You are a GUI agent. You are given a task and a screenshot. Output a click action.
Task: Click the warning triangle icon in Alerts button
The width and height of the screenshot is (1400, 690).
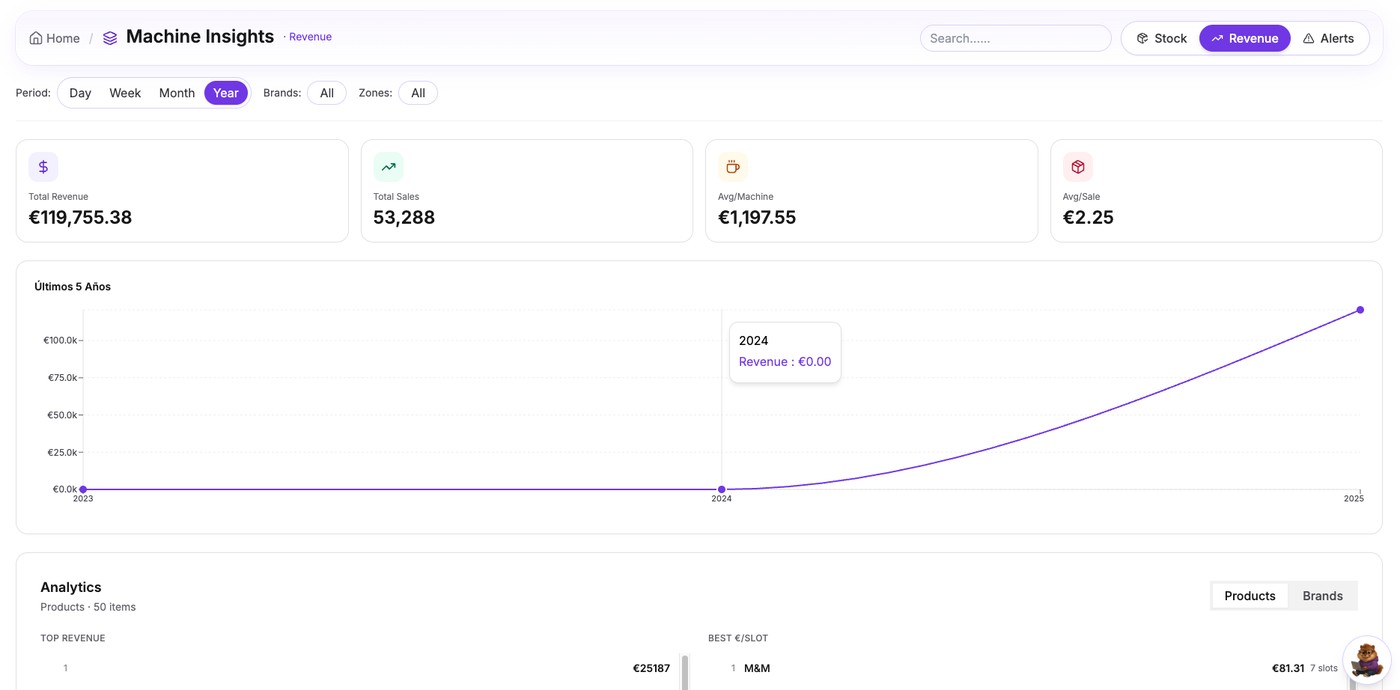1308,37
